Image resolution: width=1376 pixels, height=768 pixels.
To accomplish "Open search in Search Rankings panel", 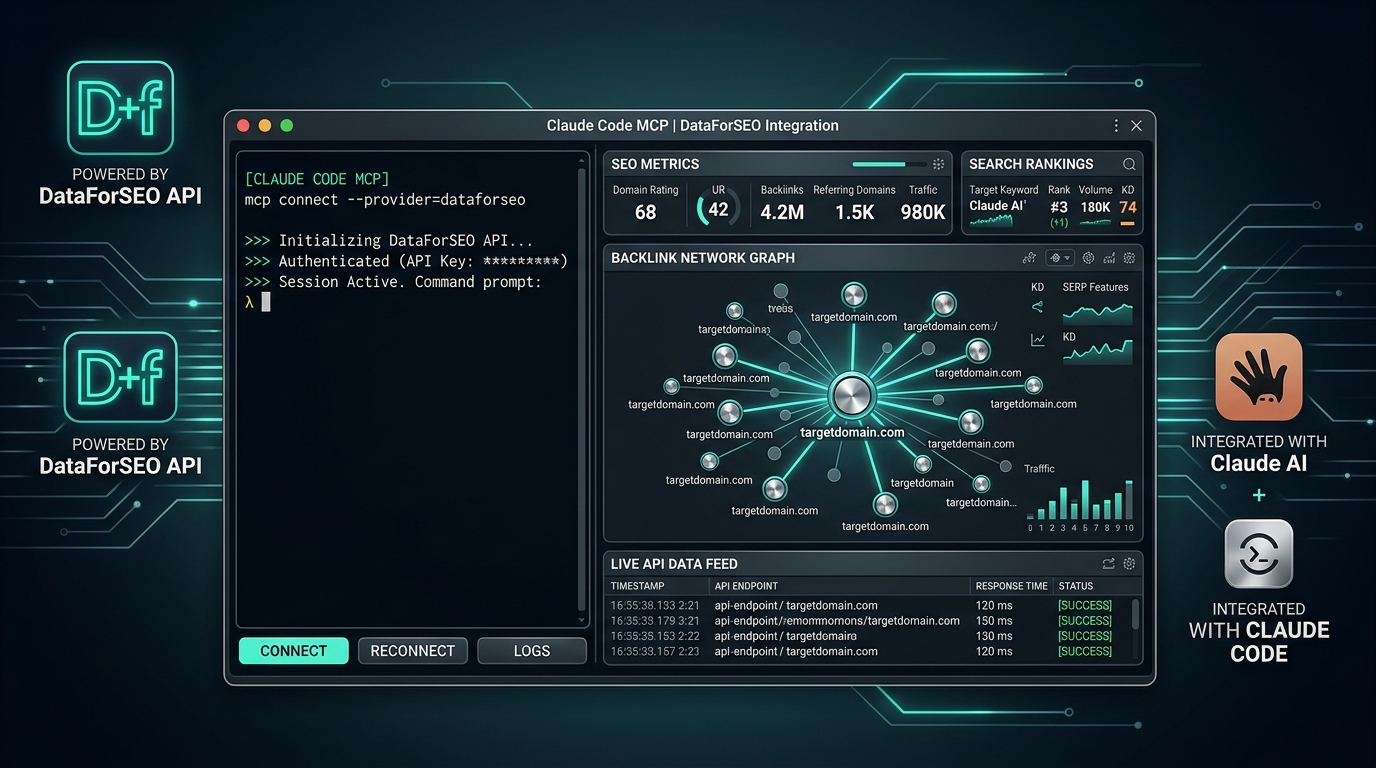I will (1129, 164).
